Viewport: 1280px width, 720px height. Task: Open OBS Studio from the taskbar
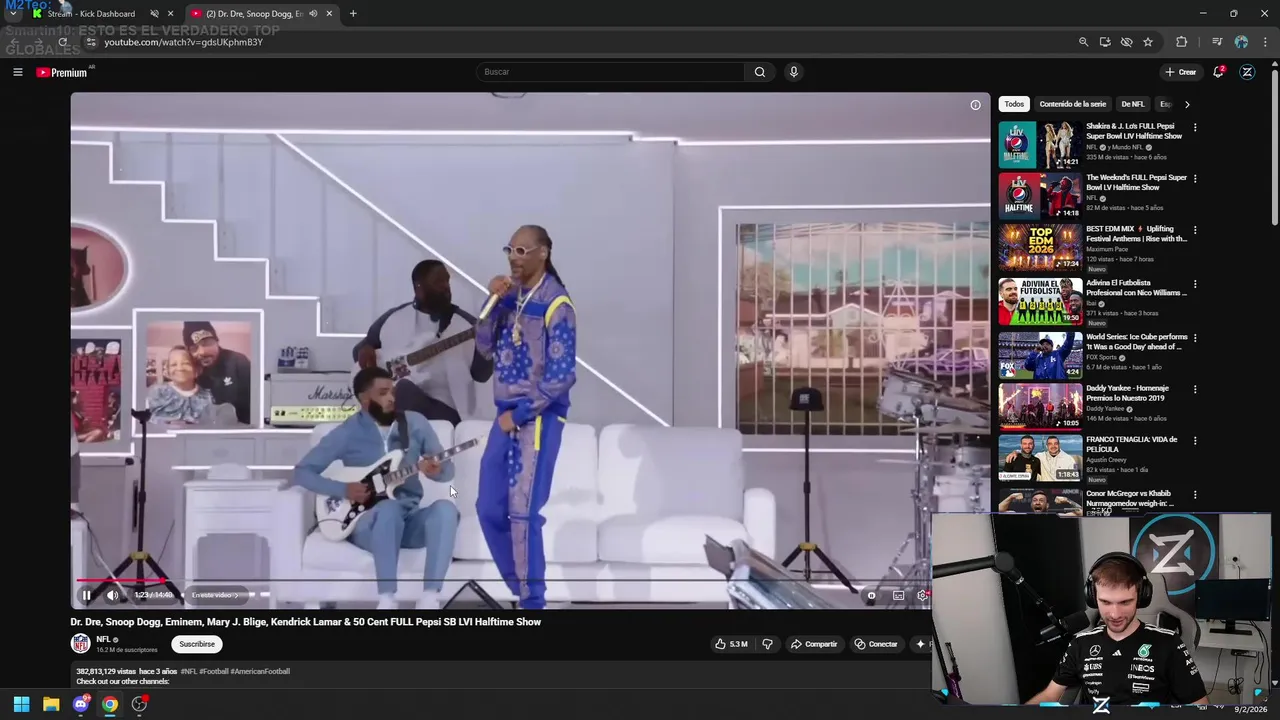pos(139,704)
